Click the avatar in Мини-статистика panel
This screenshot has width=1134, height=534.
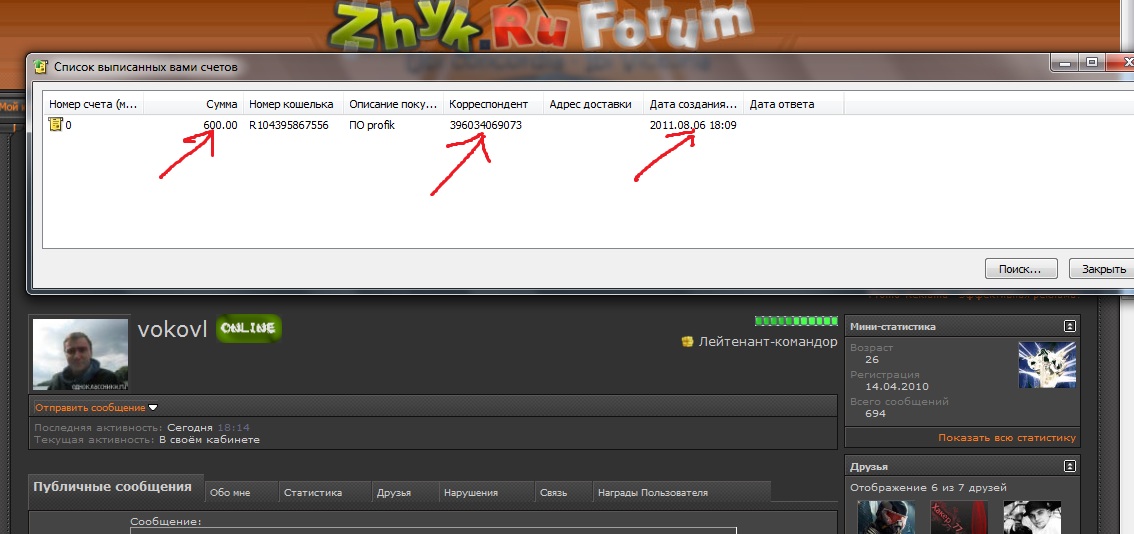[x=1047, y=364]
